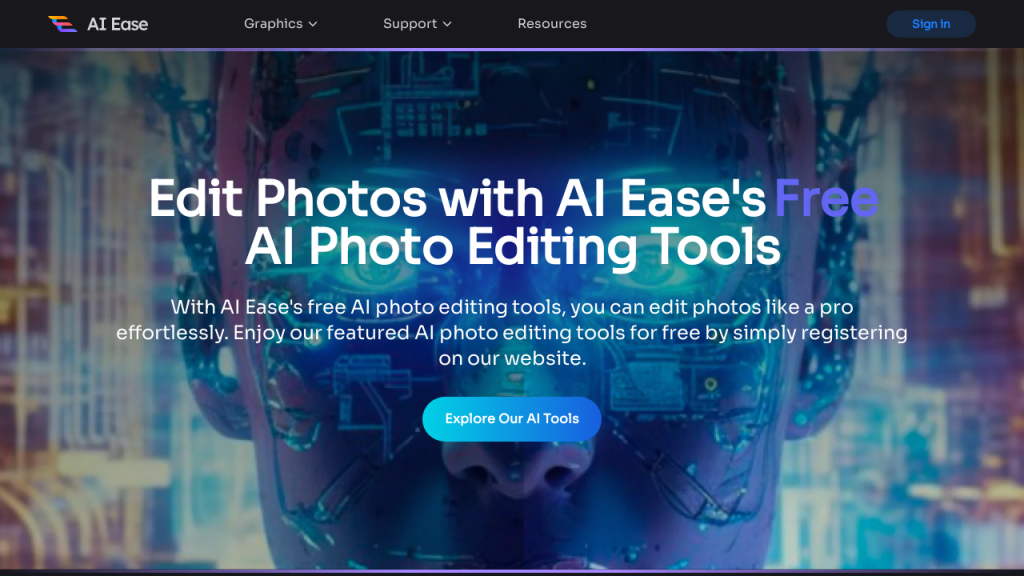Click the paragraph line ending with 'like a pro'
Viewport: 1024px width, 576px height.
tap(512, 307)
